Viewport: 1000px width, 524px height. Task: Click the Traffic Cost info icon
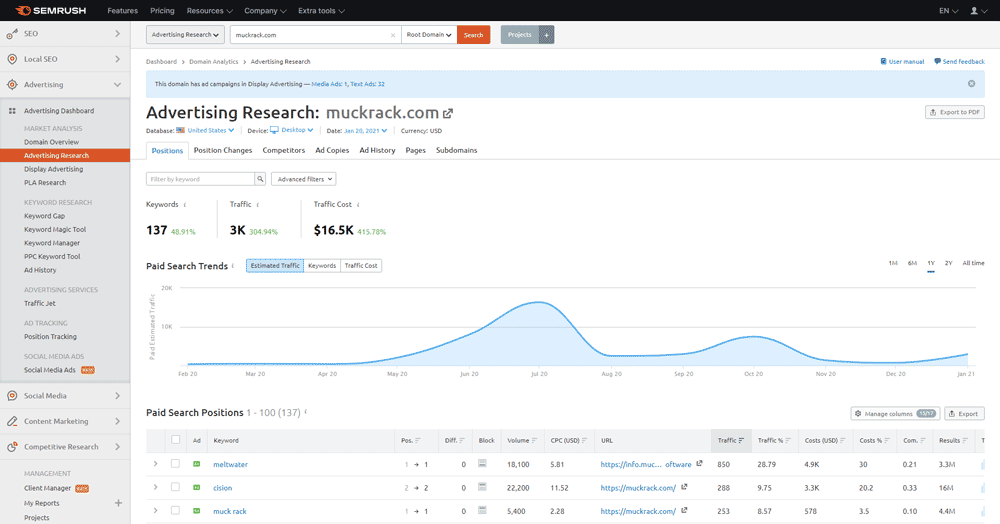point(358,205)
